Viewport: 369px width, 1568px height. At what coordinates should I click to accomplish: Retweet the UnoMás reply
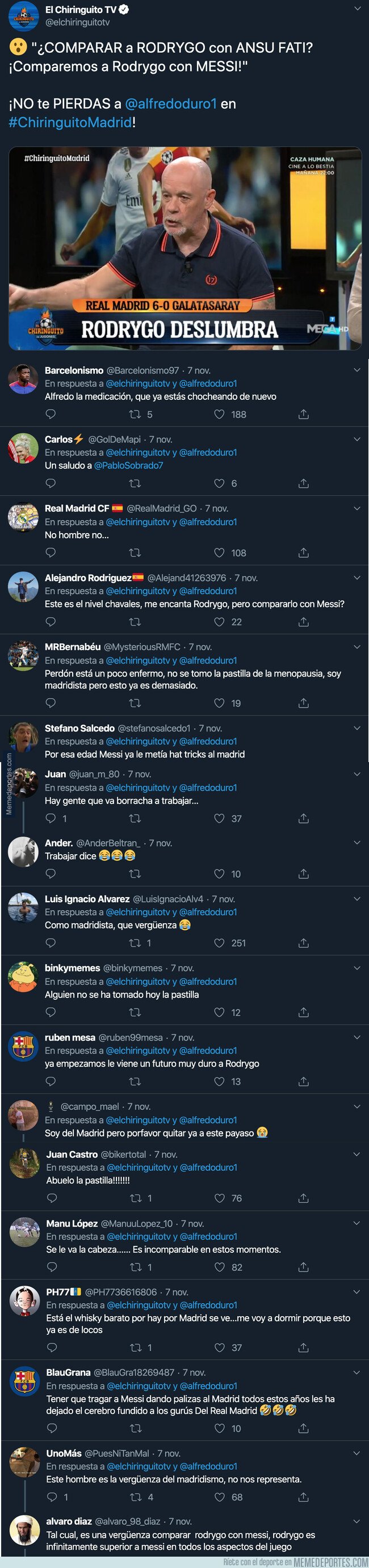pos(136,1497)
